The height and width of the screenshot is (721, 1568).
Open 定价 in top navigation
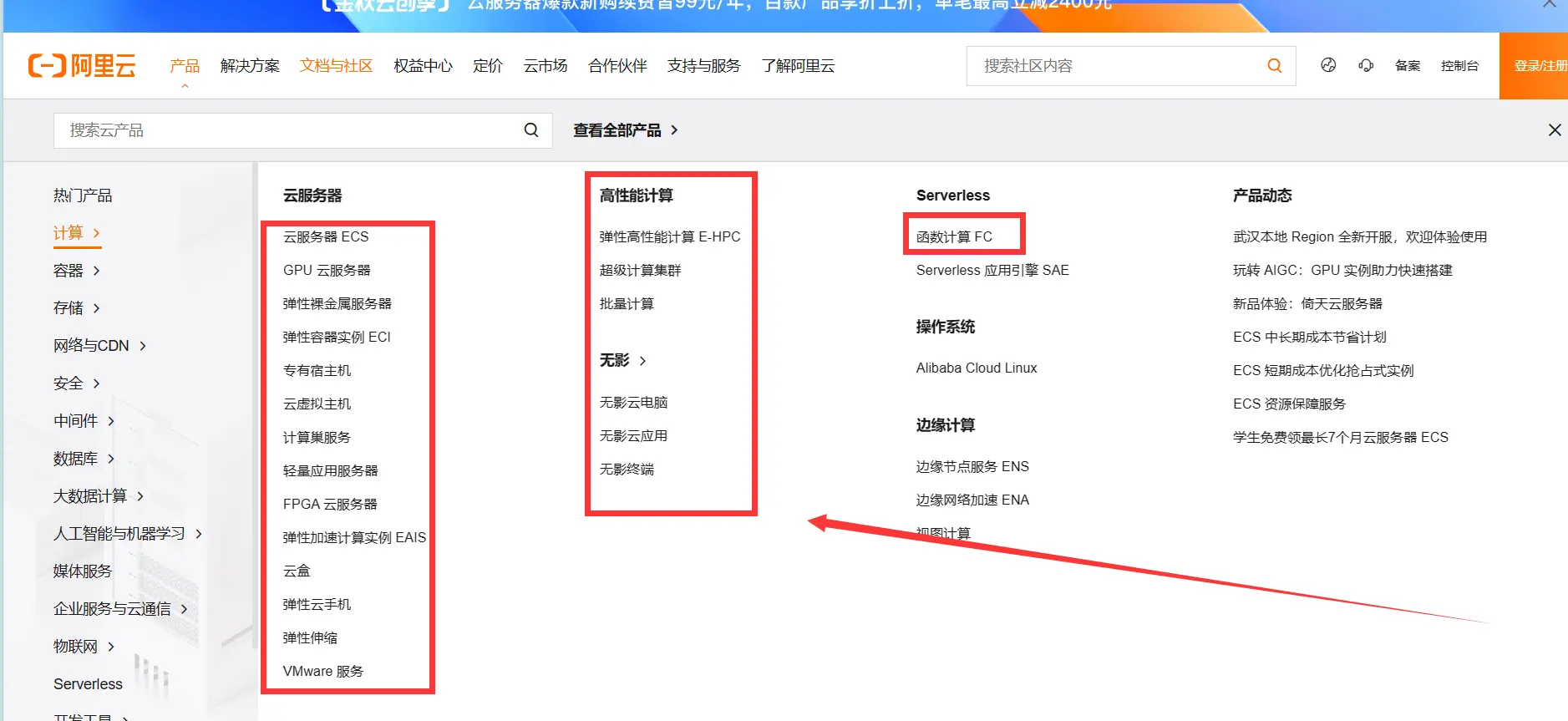(x=488, y=65)
